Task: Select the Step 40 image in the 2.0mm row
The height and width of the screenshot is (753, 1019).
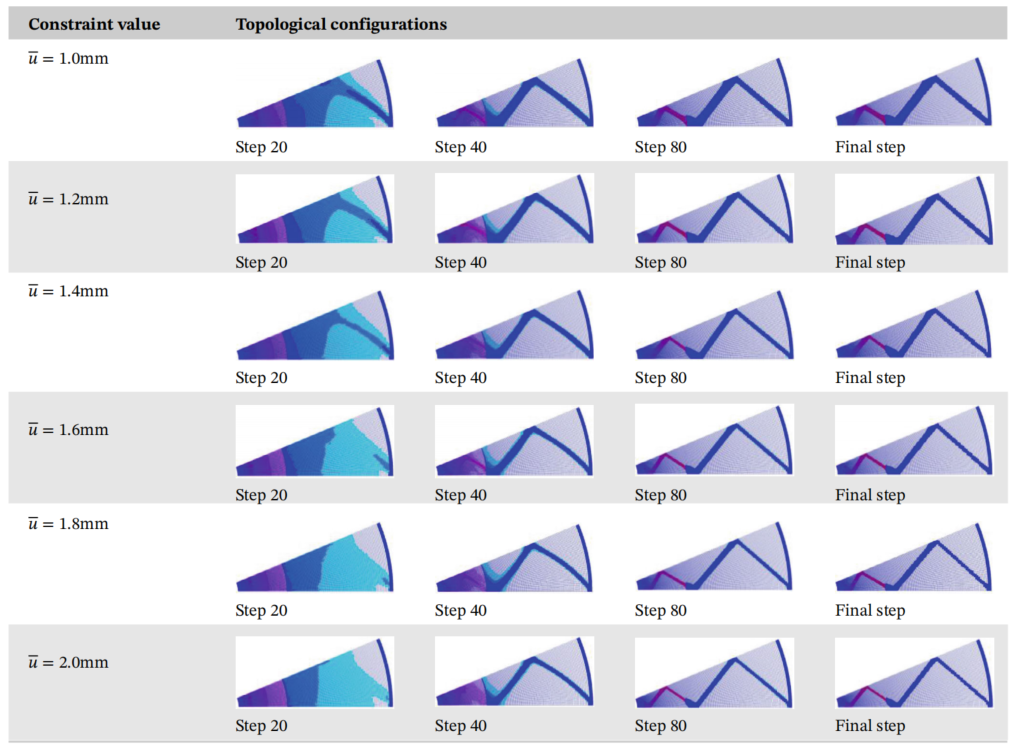Action: (x=514, y=673)
